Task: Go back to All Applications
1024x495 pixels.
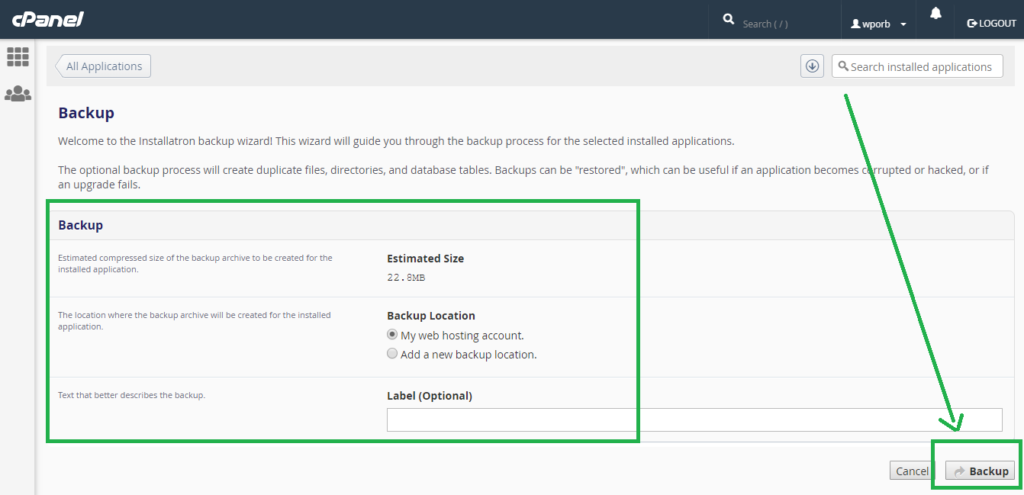Action: (103, 66)
